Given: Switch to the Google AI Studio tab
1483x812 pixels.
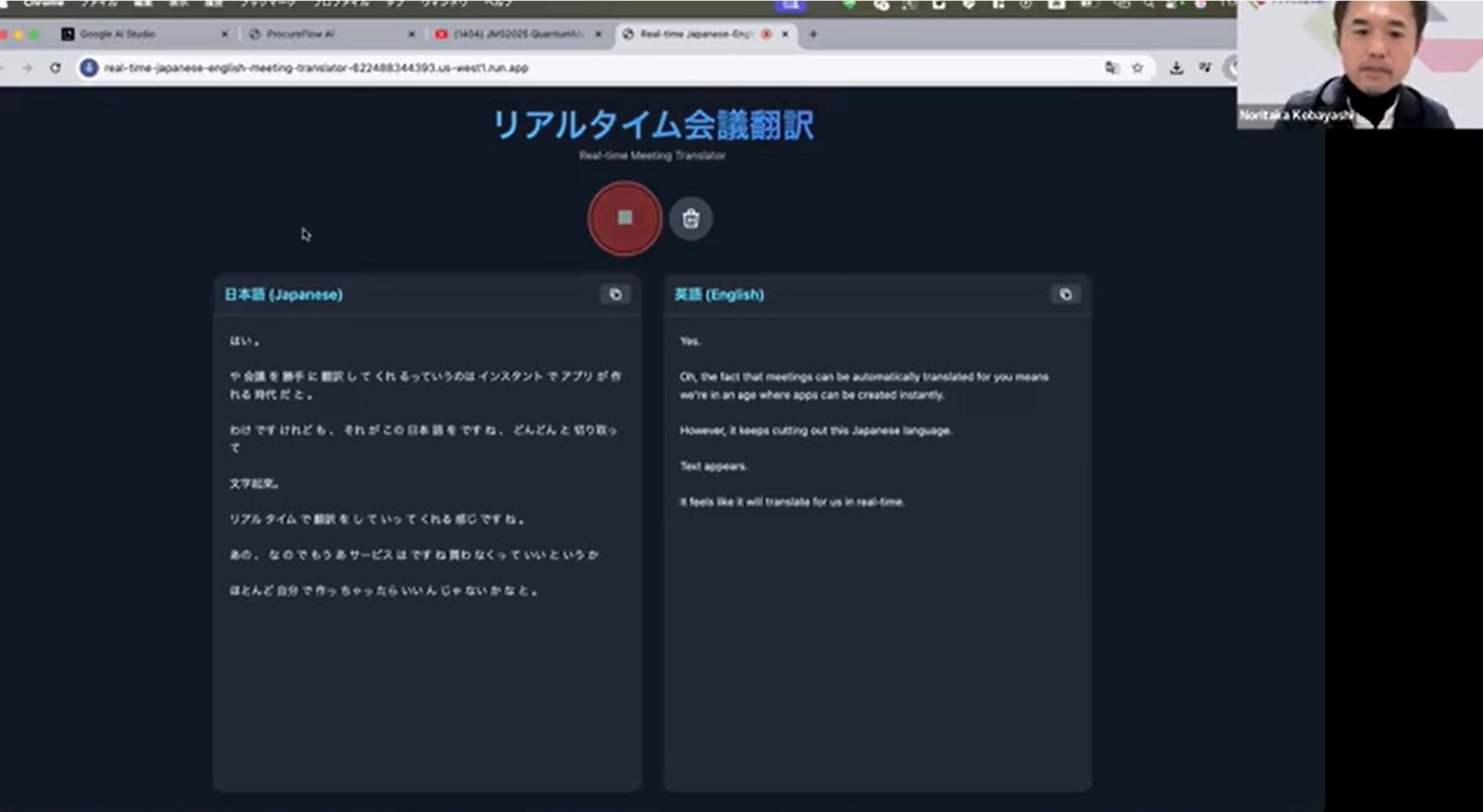Looking at the screenshot, I should (x=118, y=34).
